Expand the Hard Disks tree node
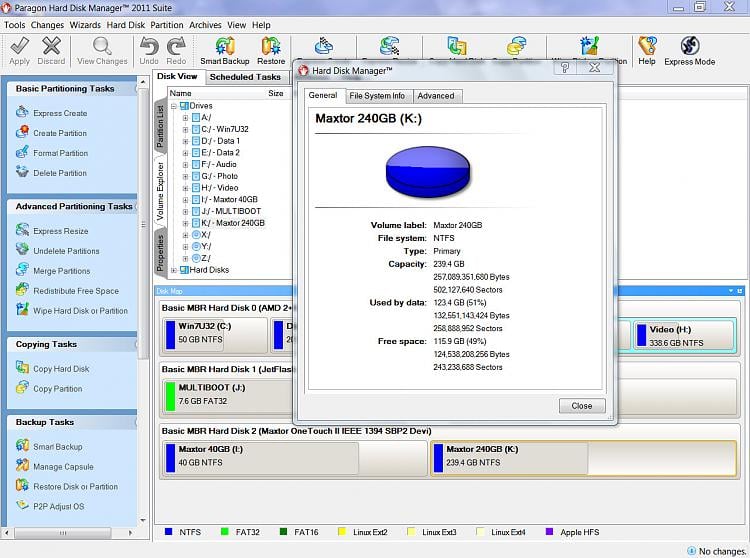Image resolution: width=750 pixels, height=558 pixels. 174,270
